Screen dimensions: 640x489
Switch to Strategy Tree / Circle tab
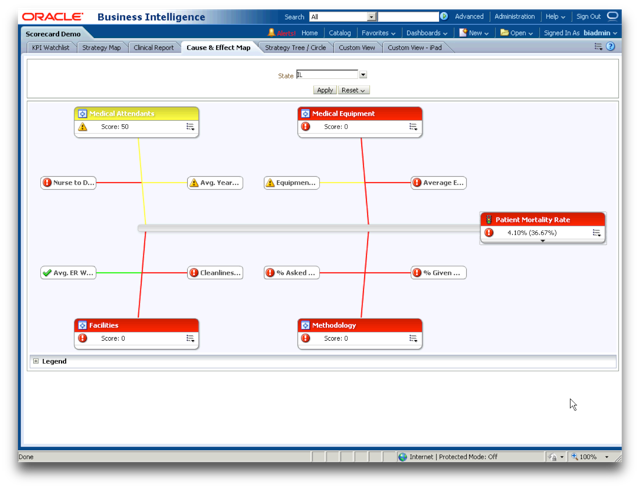[296, 47]
